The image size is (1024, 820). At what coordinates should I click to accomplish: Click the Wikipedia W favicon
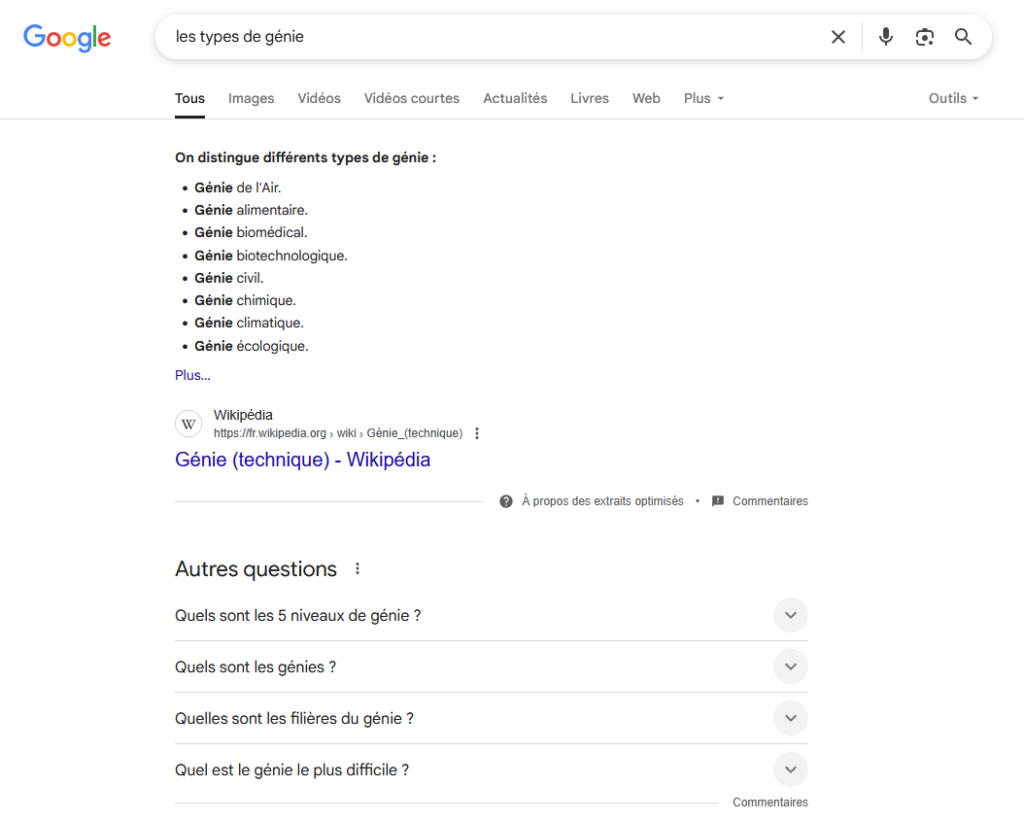point(188,424)
